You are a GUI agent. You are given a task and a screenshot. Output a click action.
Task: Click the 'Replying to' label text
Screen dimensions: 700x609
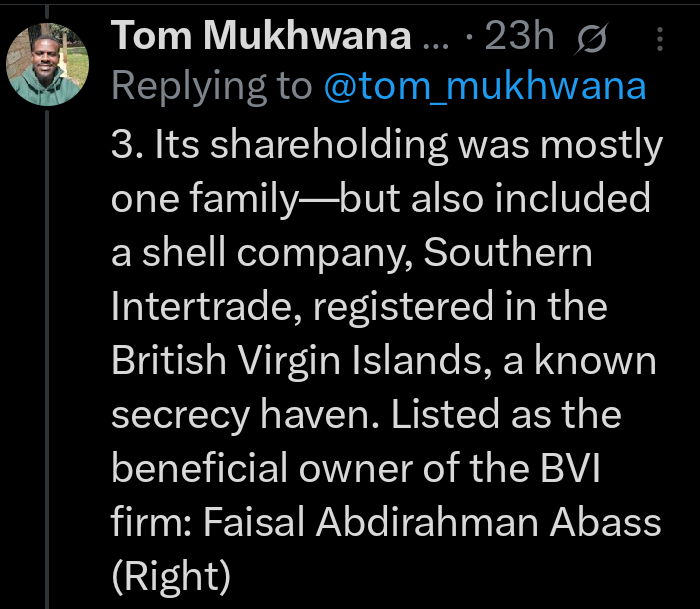click(x=211, y=86)
